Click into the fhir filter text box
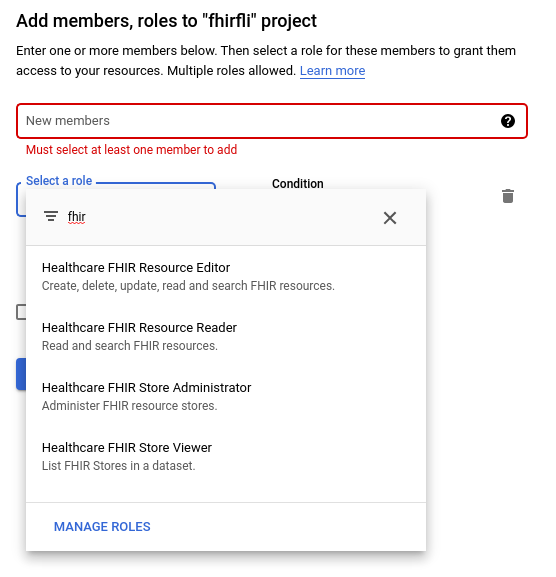 tap(221, 217)
